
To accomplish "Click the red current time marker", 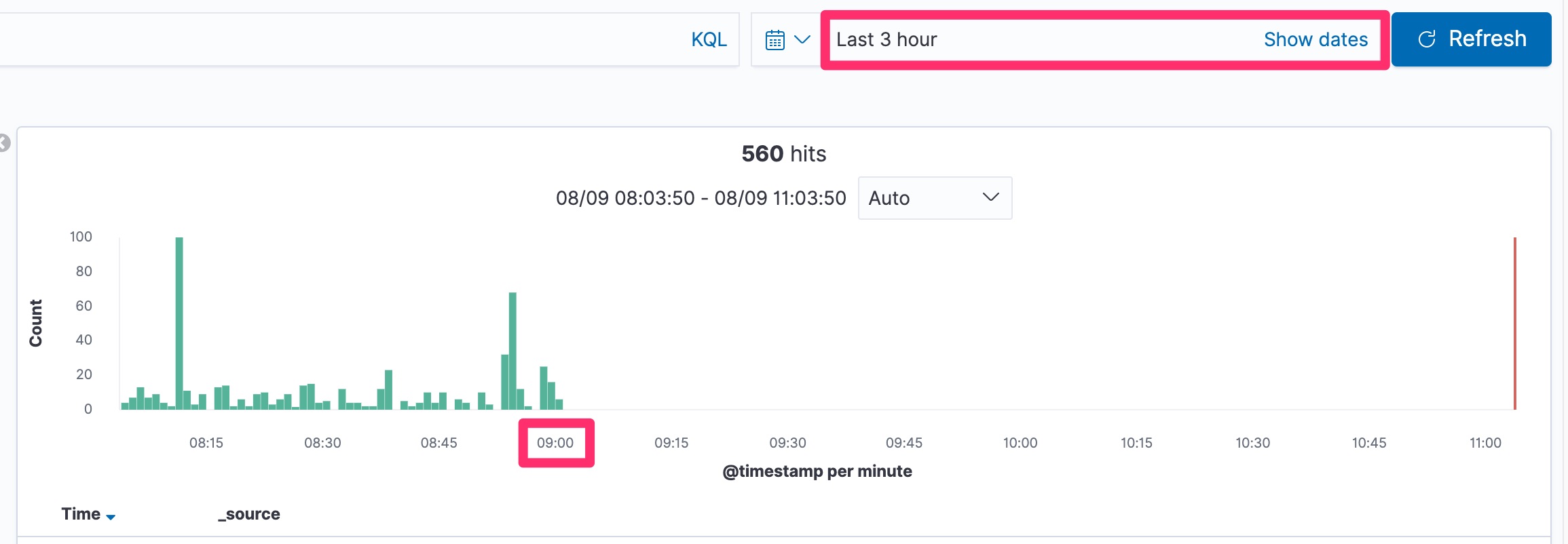I will click(x=1514, y=323).
